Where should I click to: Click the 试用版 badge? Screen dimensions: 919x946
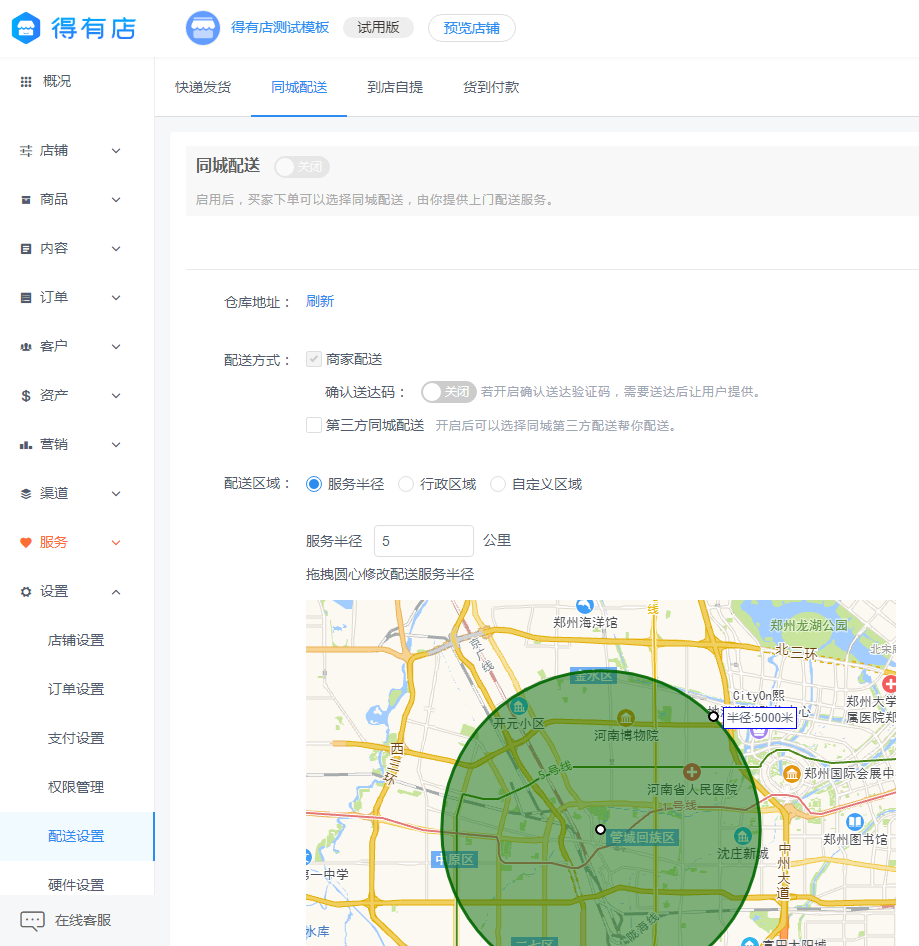click(378, 28)
